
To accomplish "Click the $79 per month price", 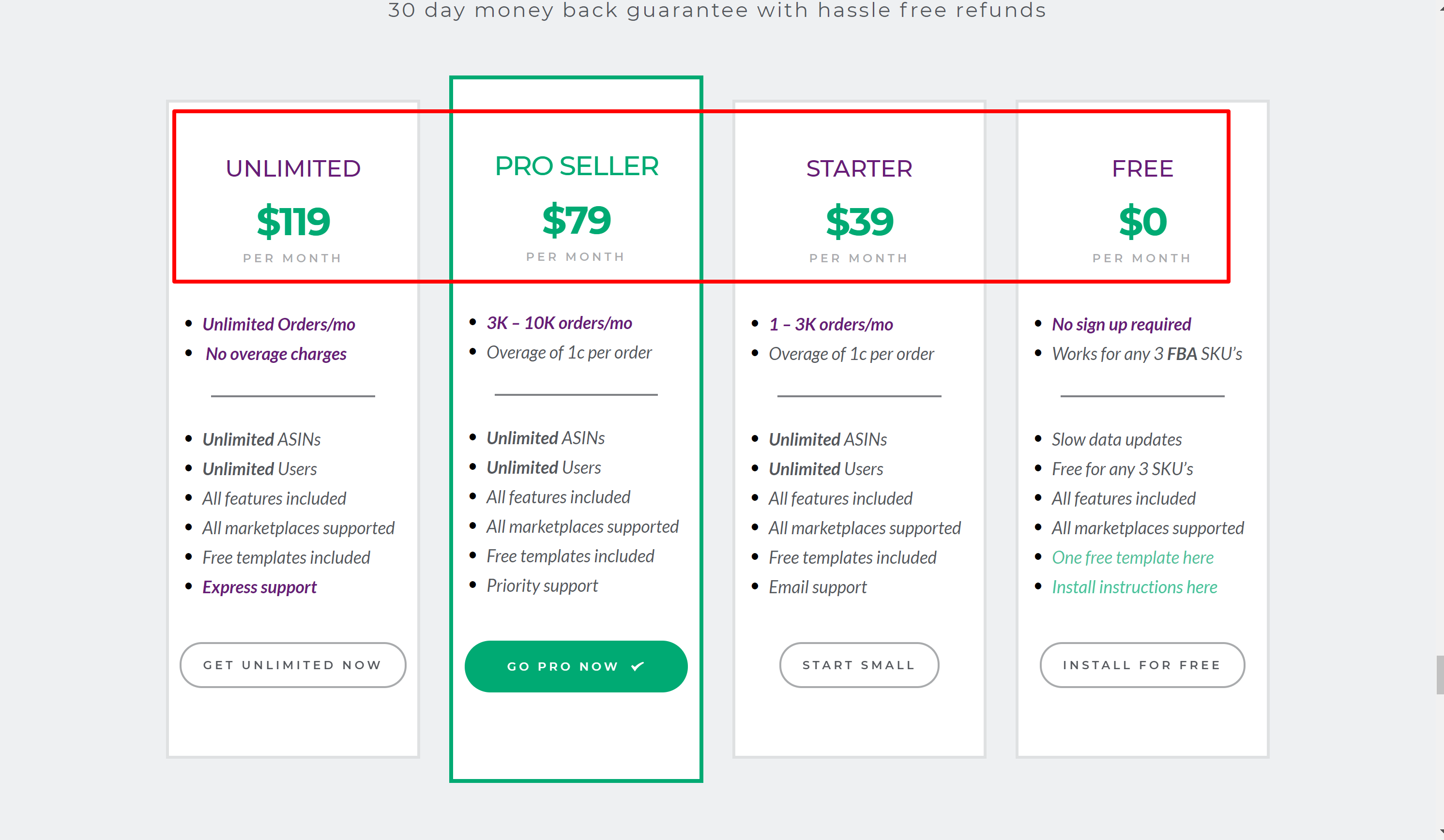I will pos(577,221).
